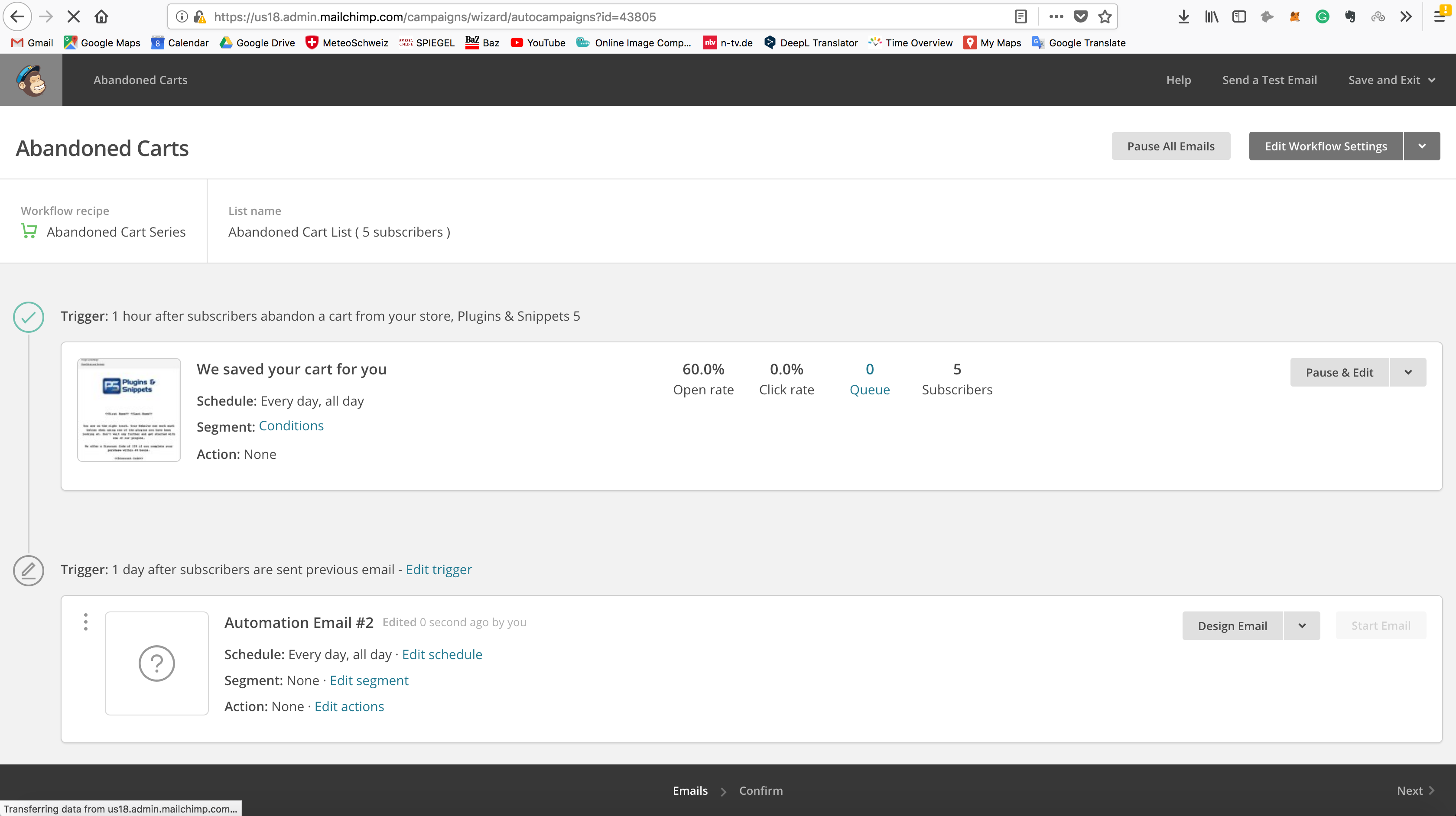Go to the Confirm step
This screenshot has width=1456, height=816.
coord(761,790)
